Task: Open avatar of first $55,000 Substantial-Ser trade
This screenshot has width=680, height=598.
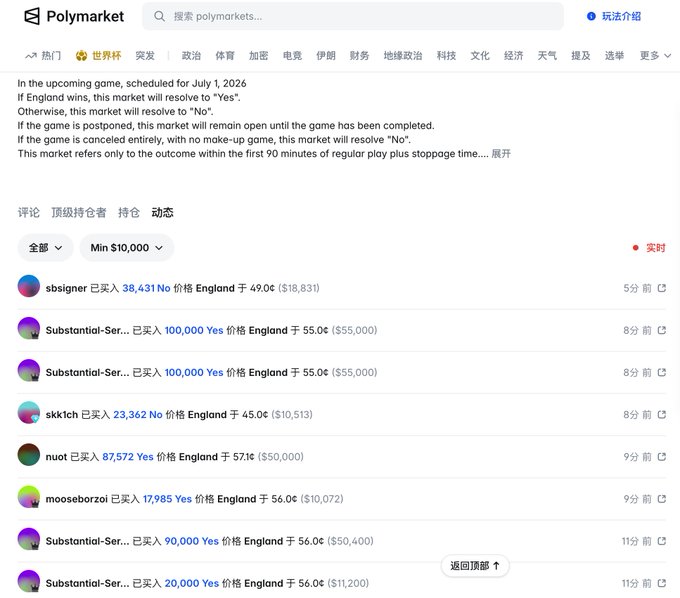Action: (x=29, y=328)
